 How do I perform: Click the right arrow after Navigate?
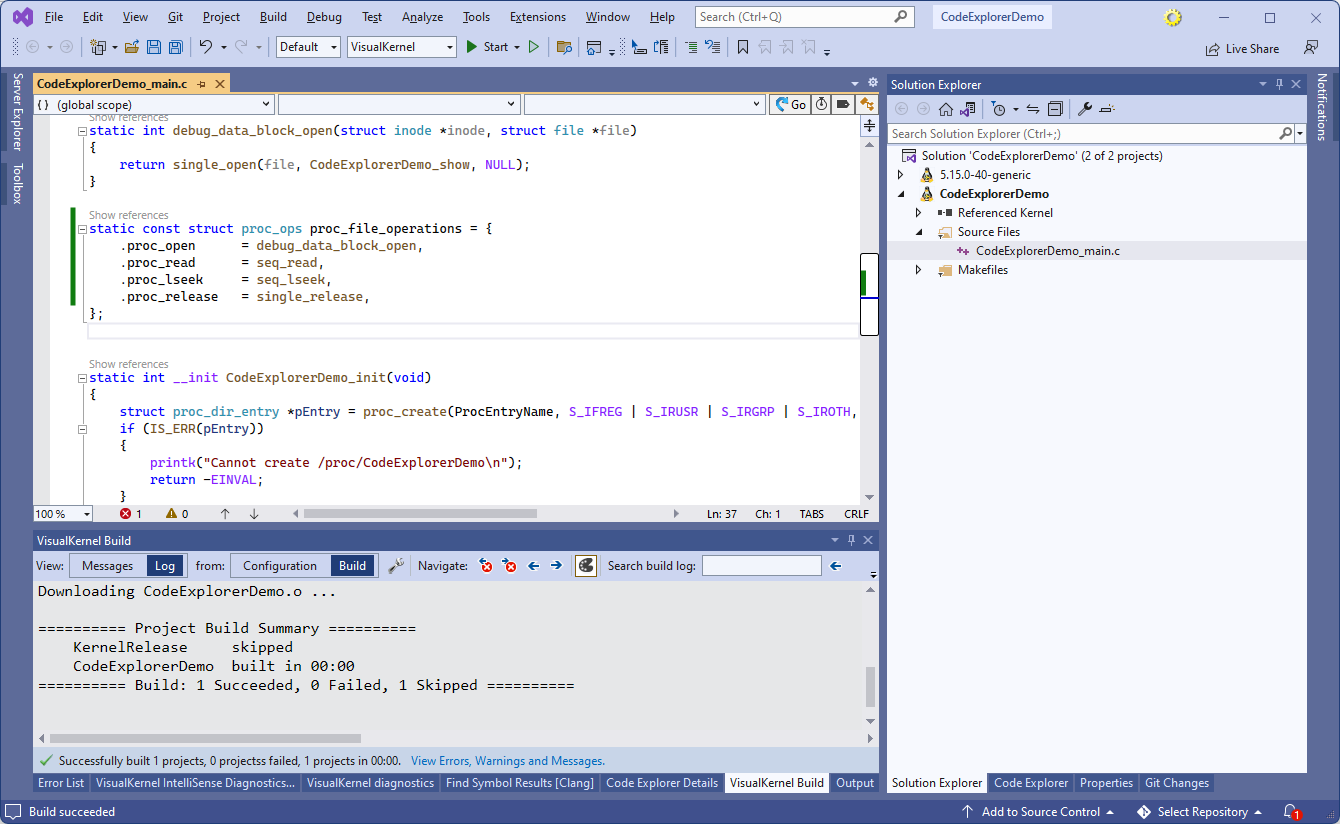556,566
